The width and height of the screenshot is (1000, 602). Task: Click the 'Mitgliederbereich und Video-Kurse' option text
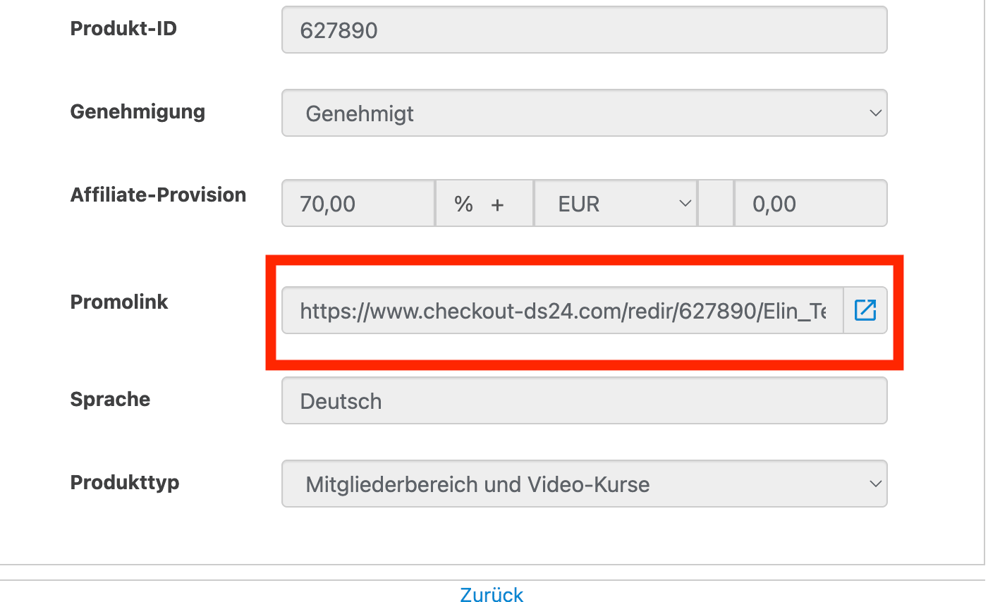pyautogui.click(x=477, y=485)
